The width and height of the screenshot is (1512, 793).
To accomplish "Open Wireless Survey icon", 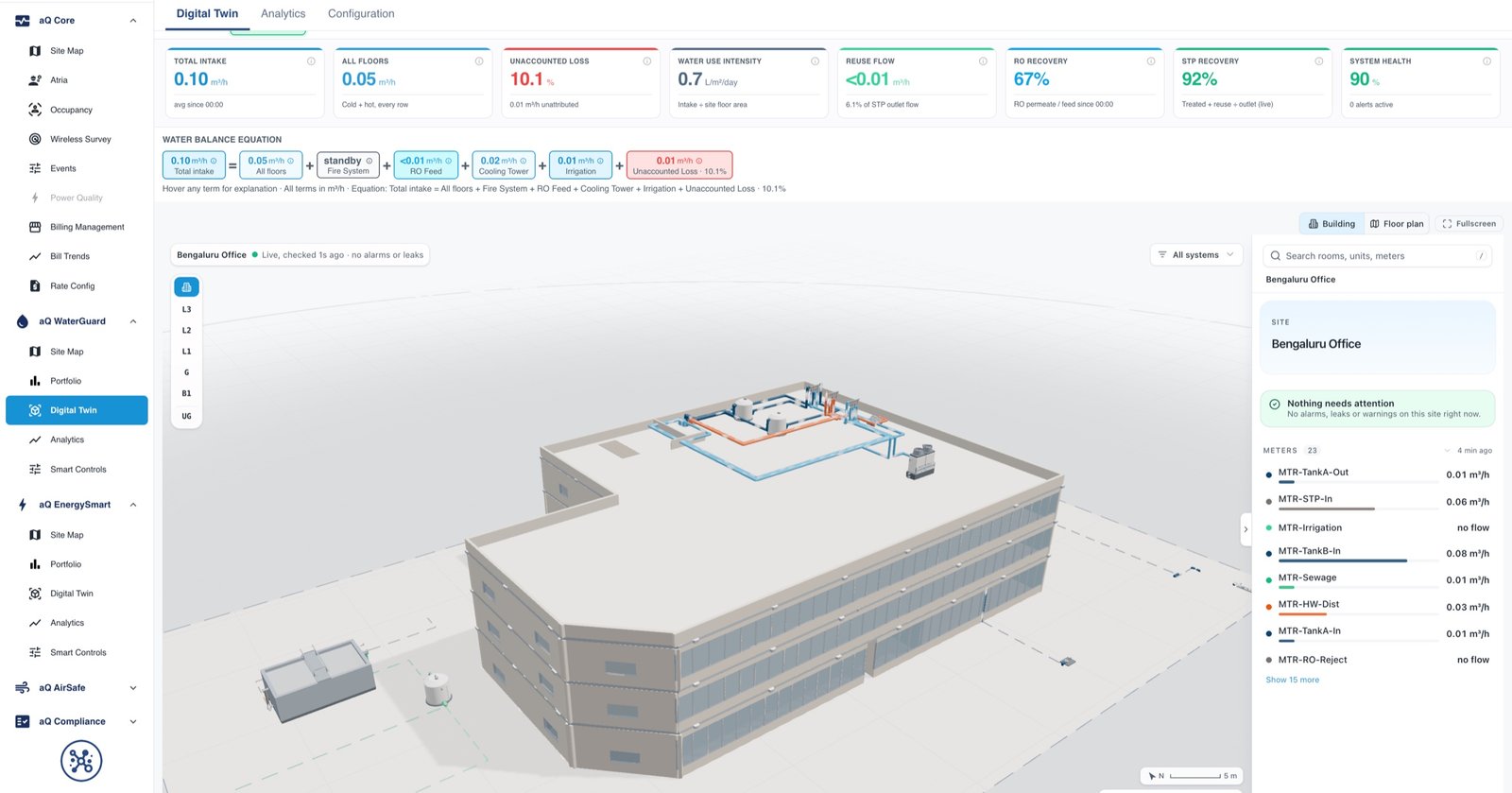I will (x=35, y=139).
